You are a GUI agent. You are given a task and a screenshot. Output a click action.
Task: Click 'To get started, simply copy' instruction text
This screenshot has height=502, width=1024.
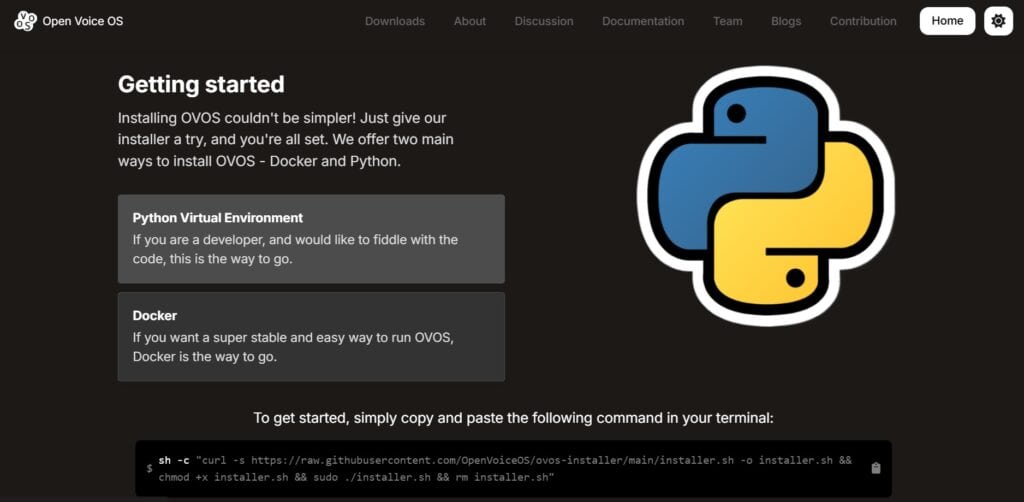(513, 418)
